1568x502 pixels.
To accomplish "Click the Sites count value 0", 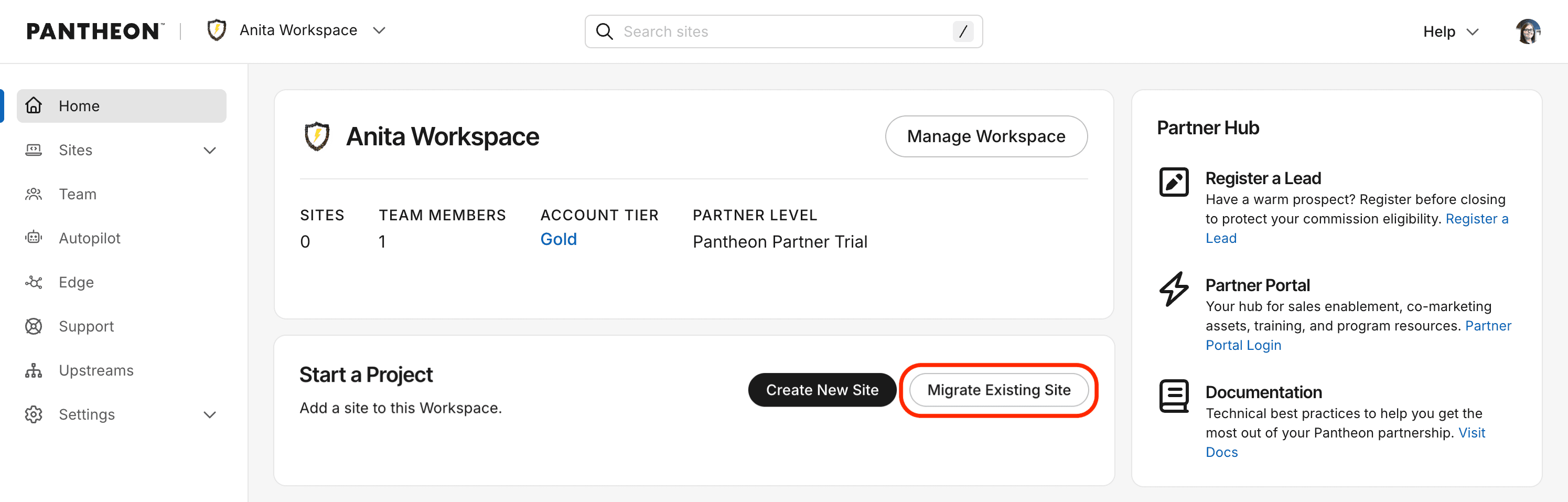I will coord(305,242).
